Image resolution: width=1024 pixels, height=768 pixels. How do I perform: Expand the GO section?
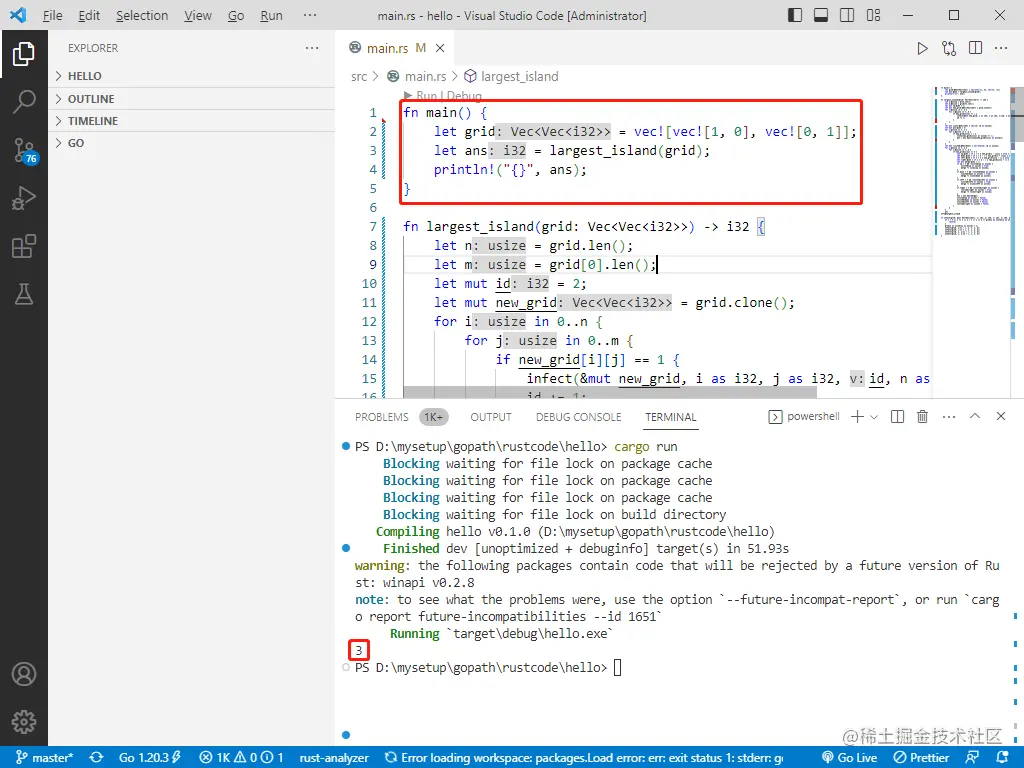(x=191, y=143)
